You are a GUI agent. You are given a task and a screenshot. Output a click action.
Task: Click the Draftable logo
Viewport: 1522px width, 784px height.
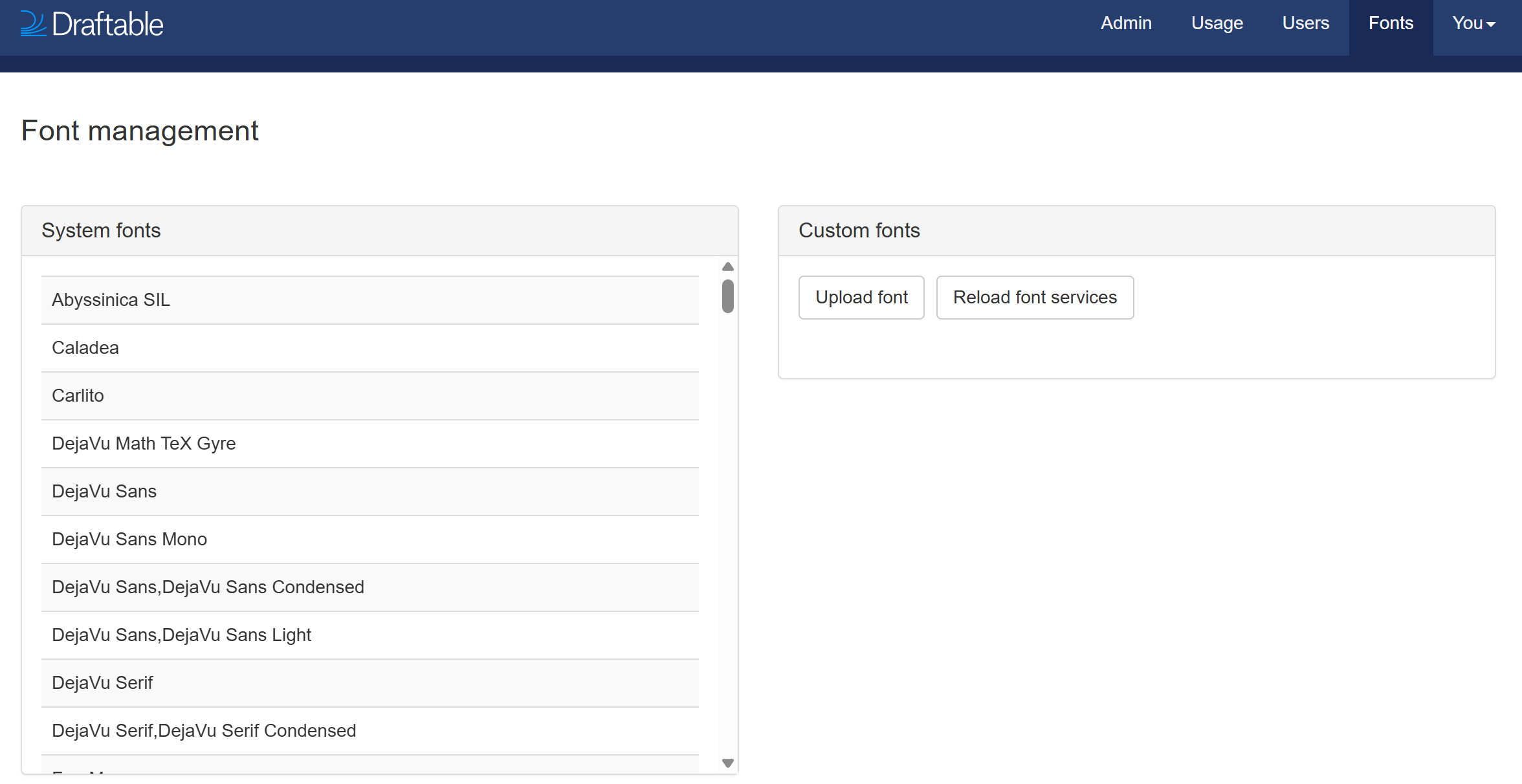click(x=92, y=25)
